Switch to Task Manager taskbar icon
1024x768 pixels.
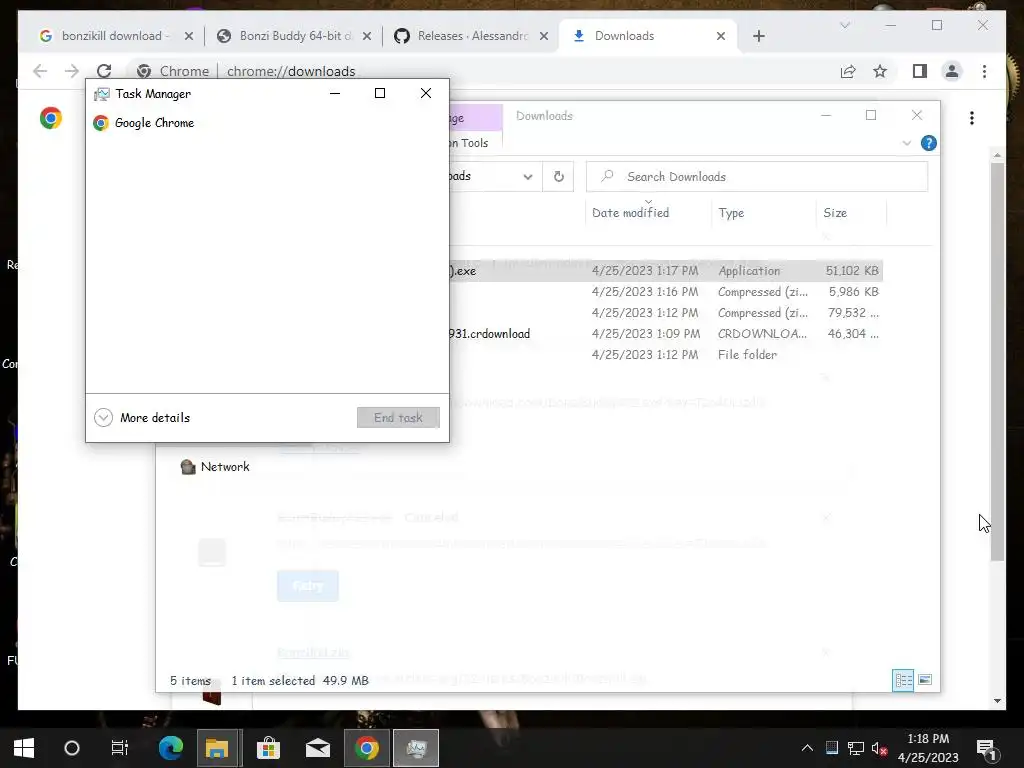point(416,748)
